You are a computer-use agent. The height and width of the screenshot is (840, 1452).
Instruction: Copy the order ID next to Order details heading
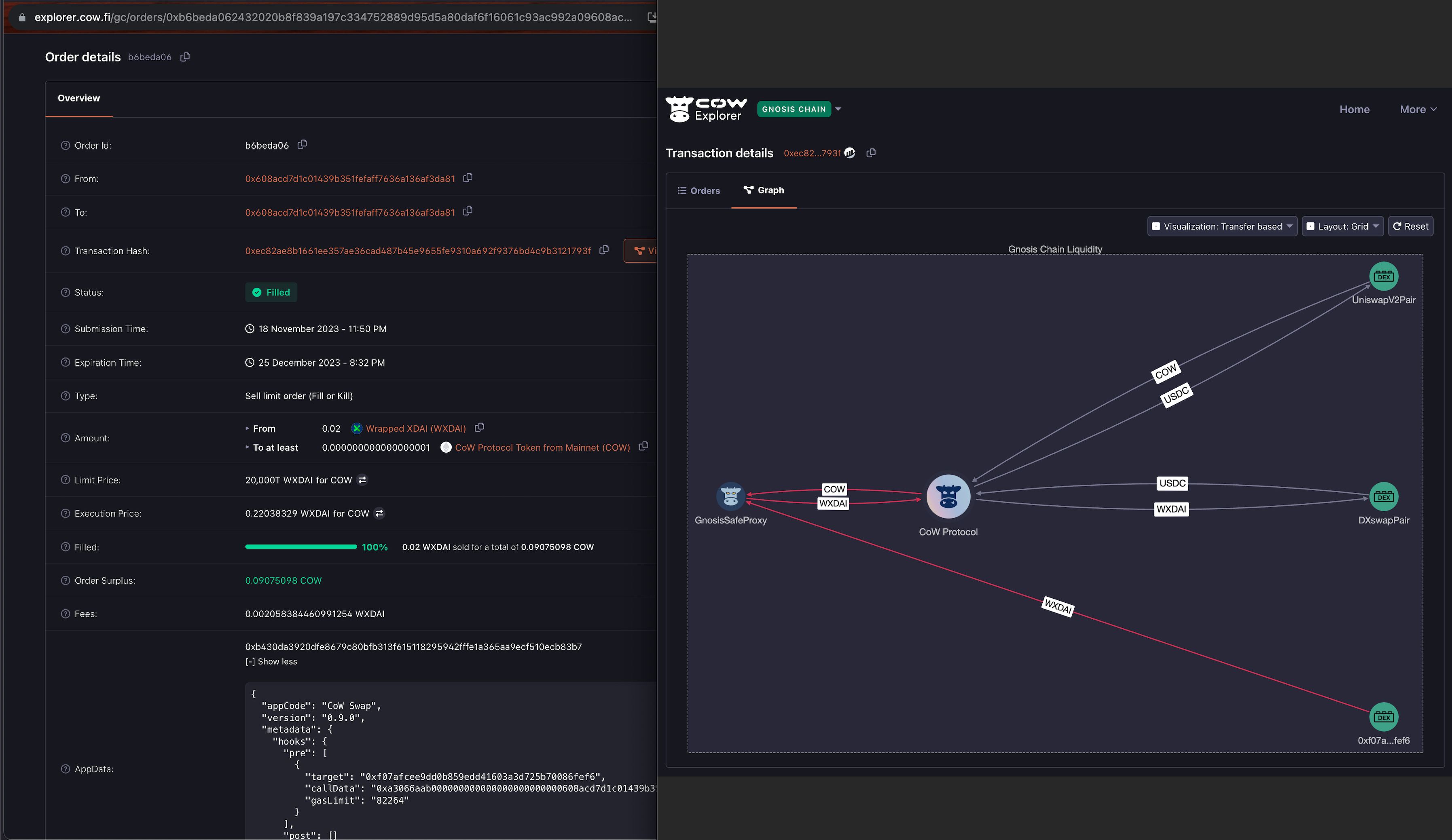coord(185,57)
